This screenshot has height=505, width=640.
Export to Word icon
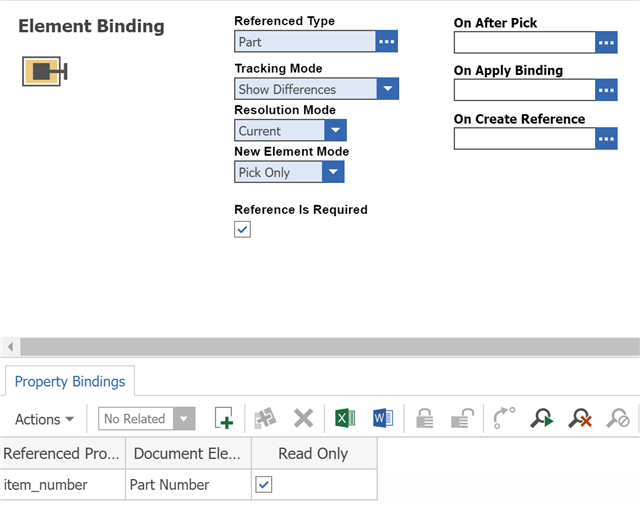coord(383,419)
